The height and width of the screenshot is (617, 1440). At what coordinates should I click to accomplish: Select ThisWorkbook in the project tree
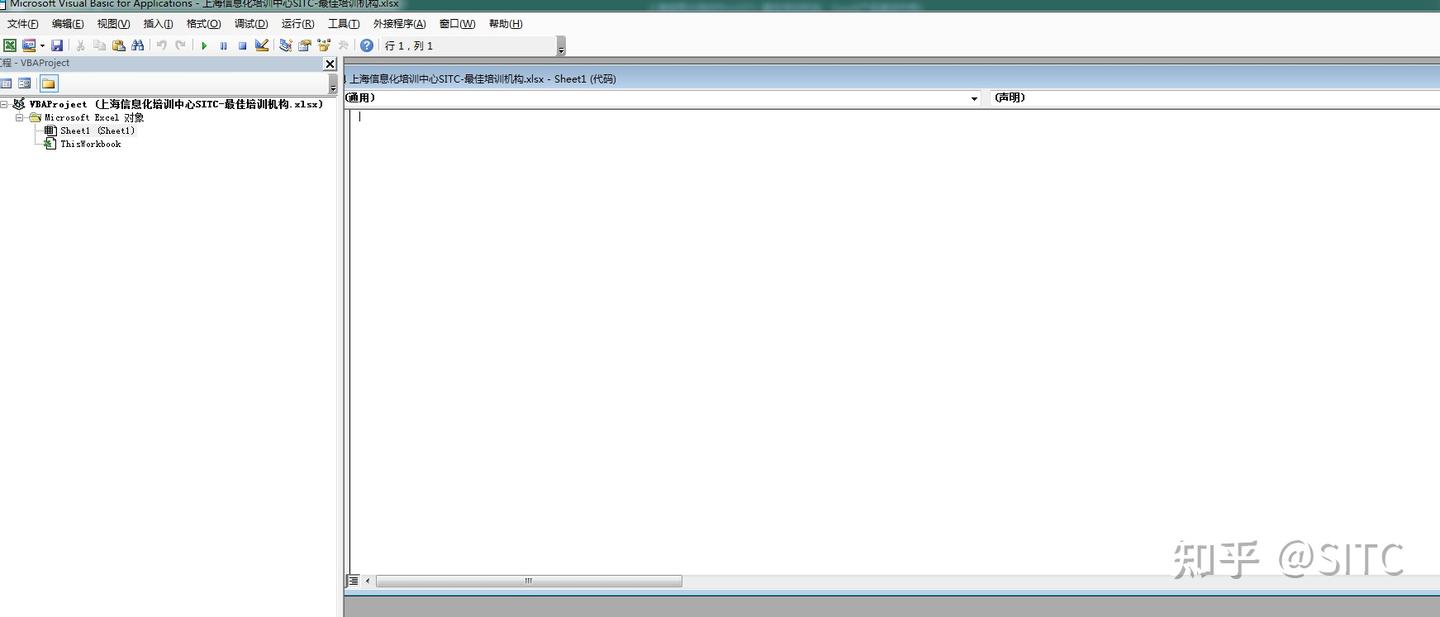tap(89, 143)
